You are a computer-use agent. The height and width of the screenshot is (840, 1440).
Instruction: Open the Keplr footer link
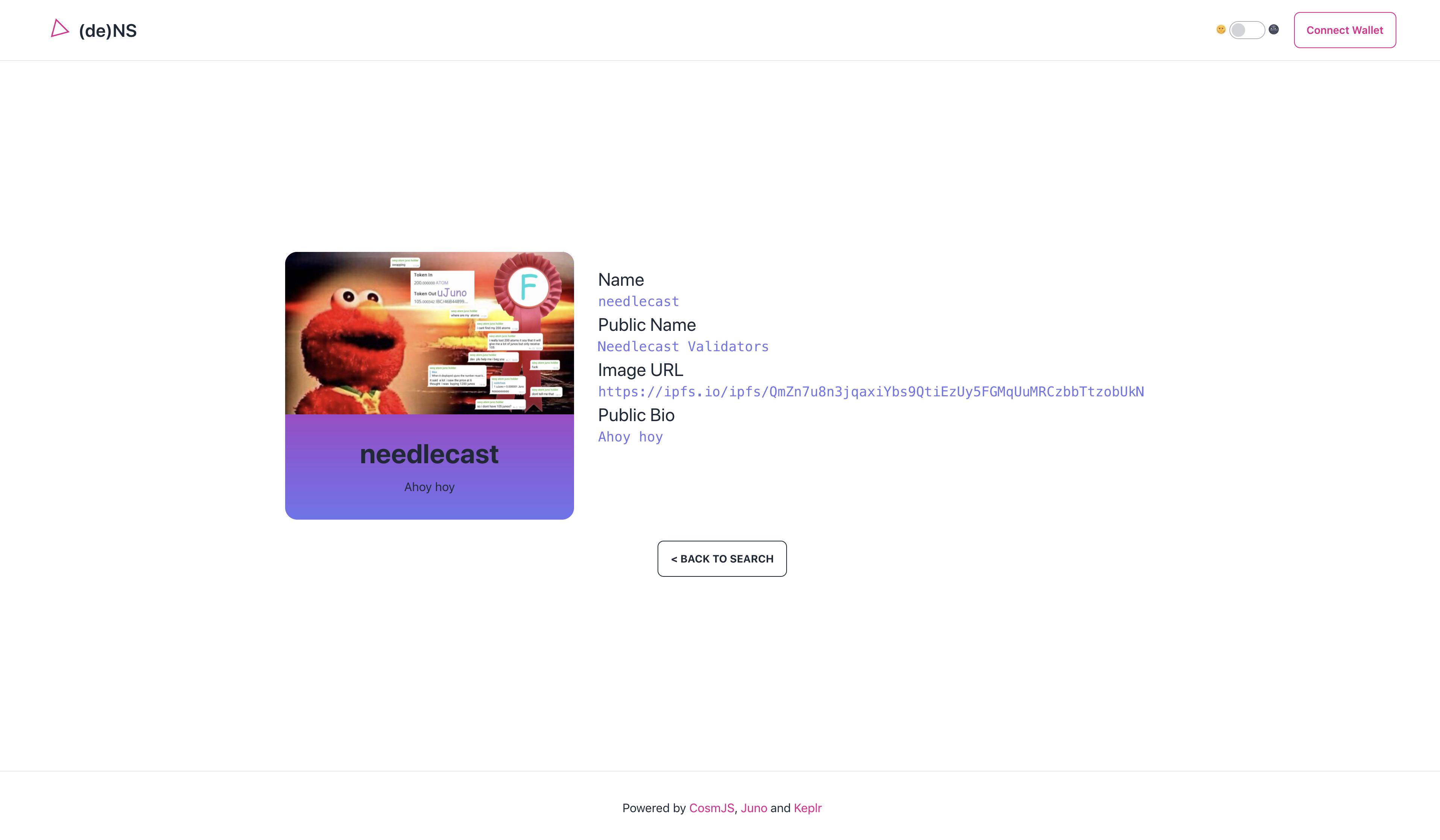point(807,808)
